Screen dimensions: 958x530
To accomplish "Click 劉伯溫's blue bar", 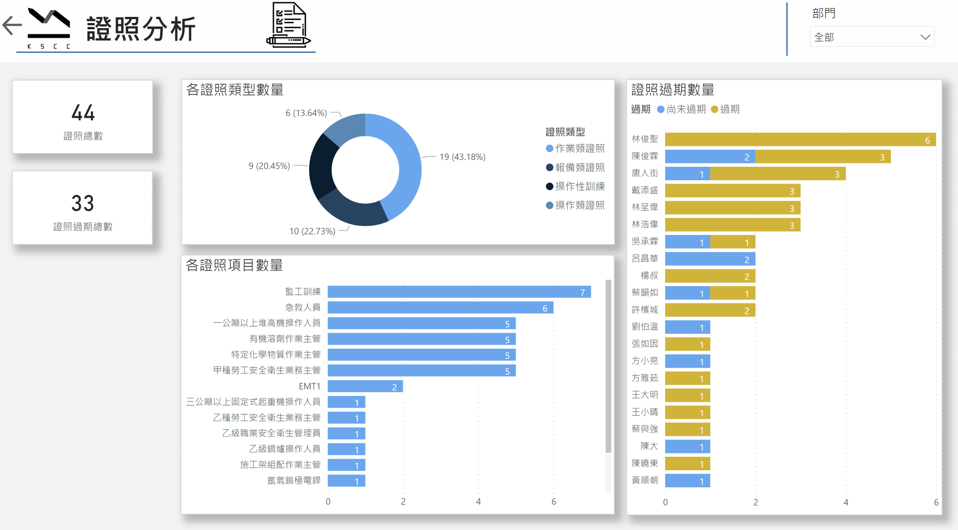I will pos(687,328).
